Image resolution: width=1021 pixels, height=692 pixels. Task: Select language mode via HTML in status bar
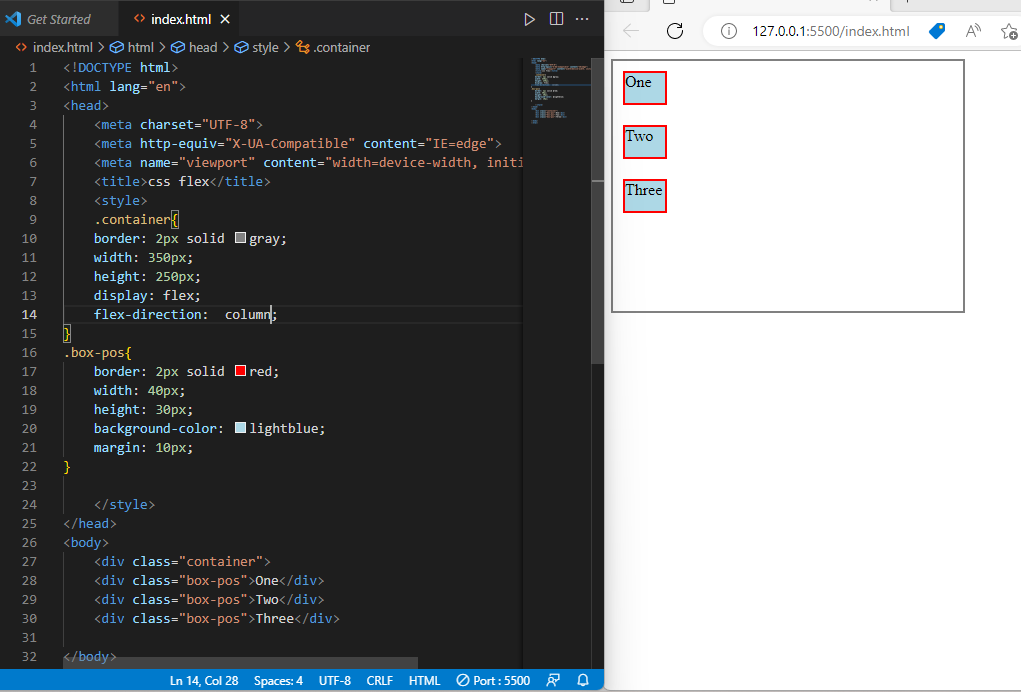pos(424,680)
